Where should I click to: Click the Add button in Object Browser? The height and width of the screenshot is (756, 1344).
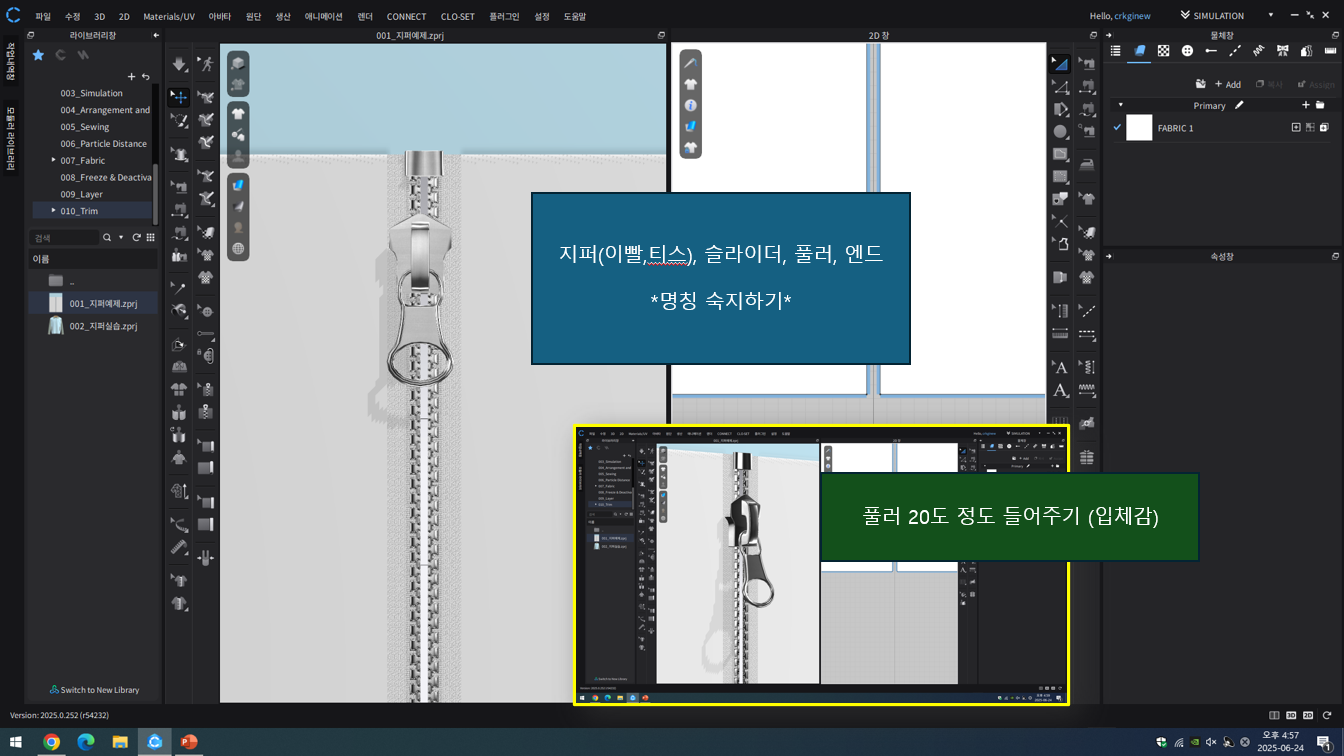1227,84
